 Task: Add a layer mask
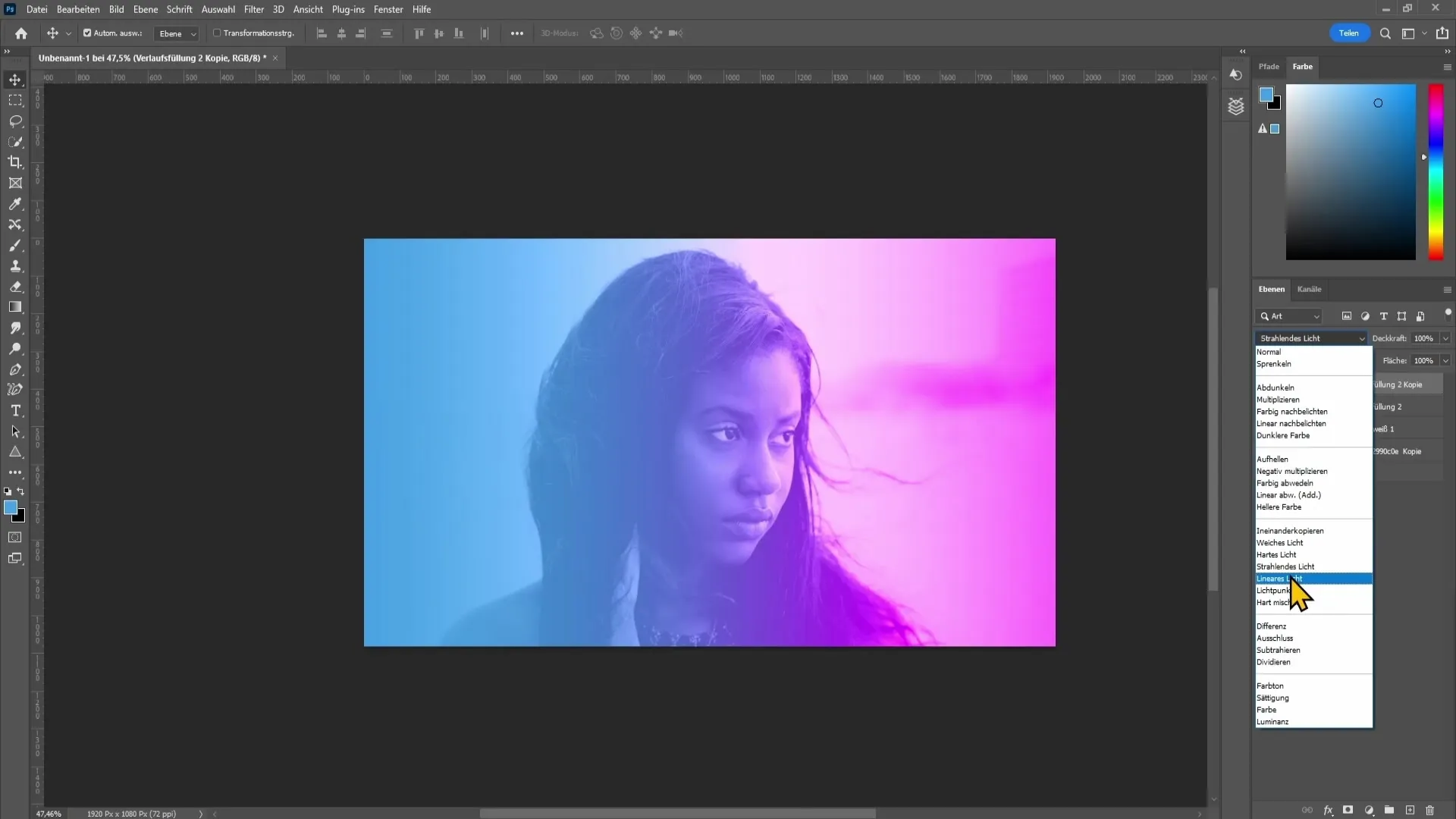pos(1348,810)
